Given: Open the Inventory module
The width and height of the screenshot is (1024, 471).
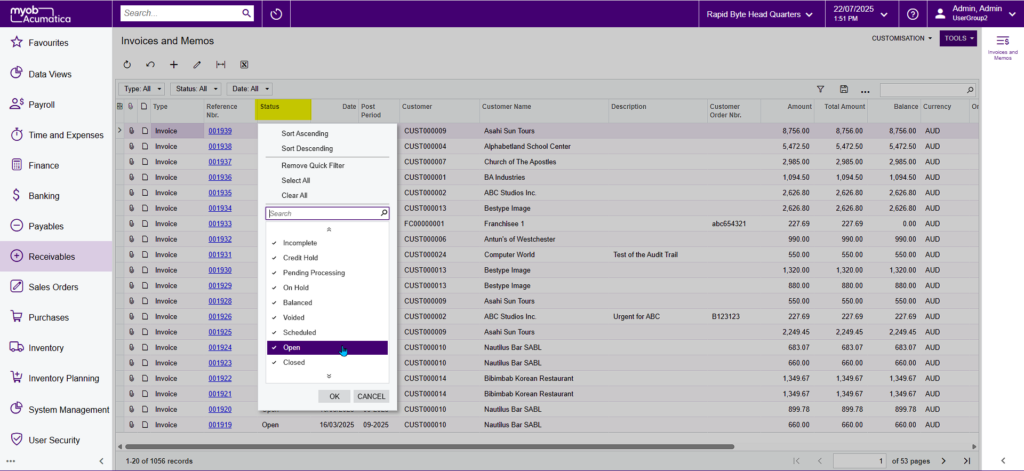Looking at the screenshot, I should (x=46, y=348).
